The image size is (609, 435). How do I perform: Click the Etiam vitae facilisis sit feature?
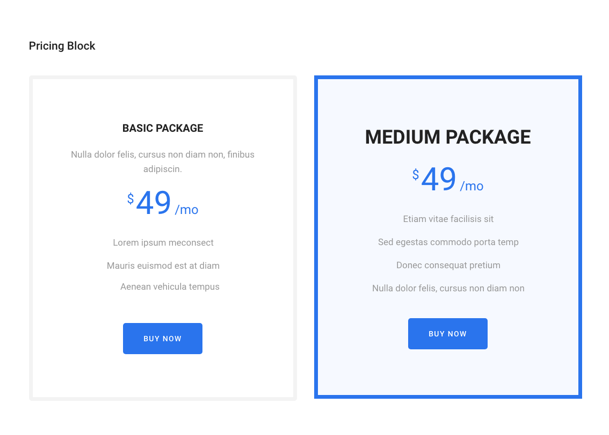point(447,219)
